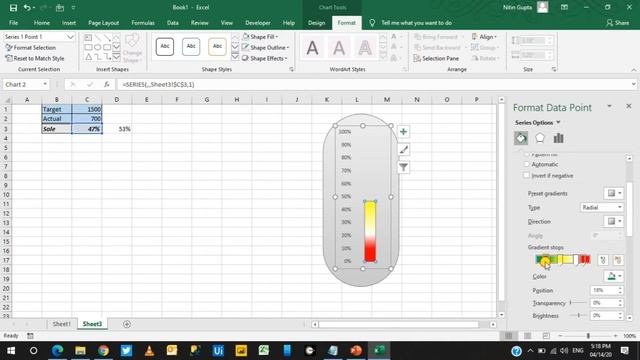Open the Preset gradients dropdown
The image size is (640, 360).
[x=613, y=193]
